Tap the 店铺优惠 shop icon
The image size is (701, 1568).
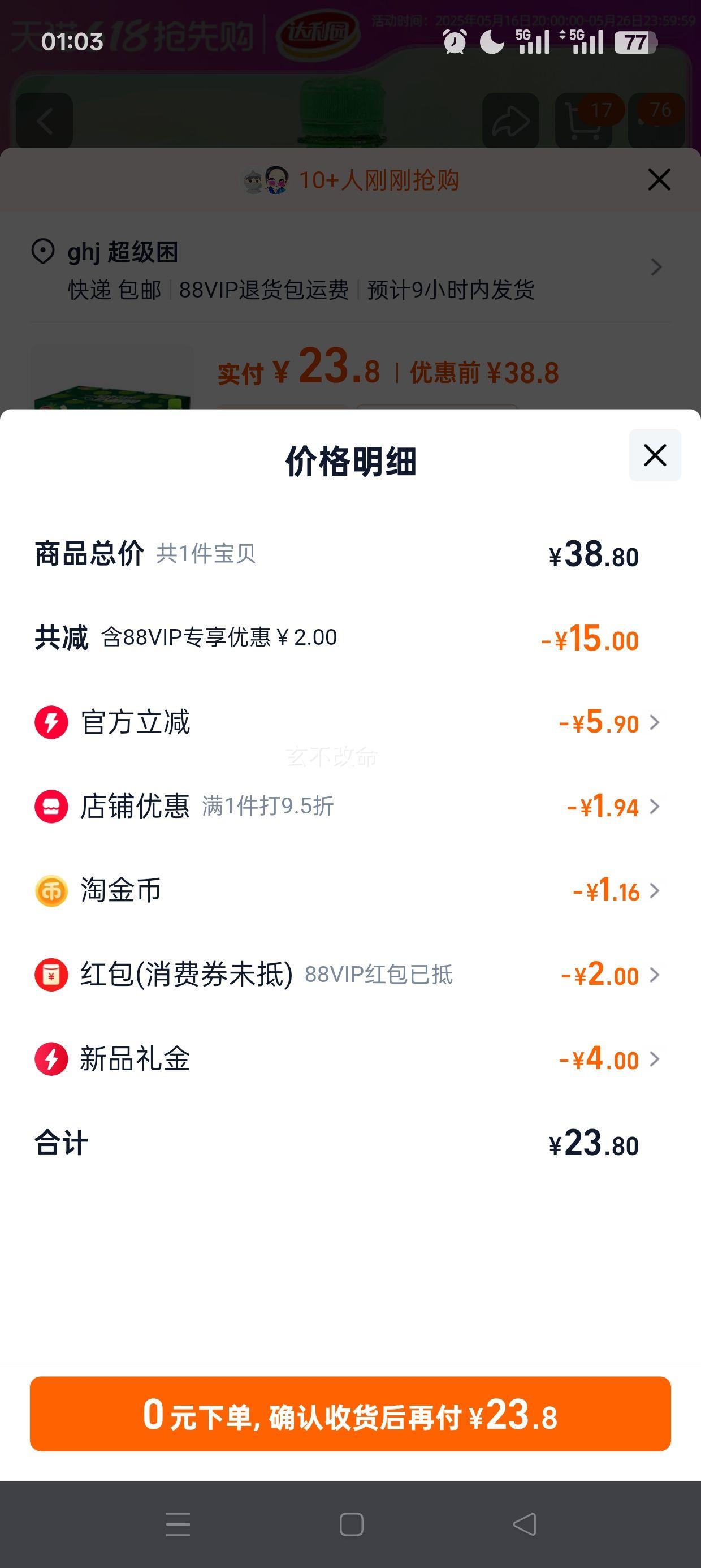coord(51,807)
